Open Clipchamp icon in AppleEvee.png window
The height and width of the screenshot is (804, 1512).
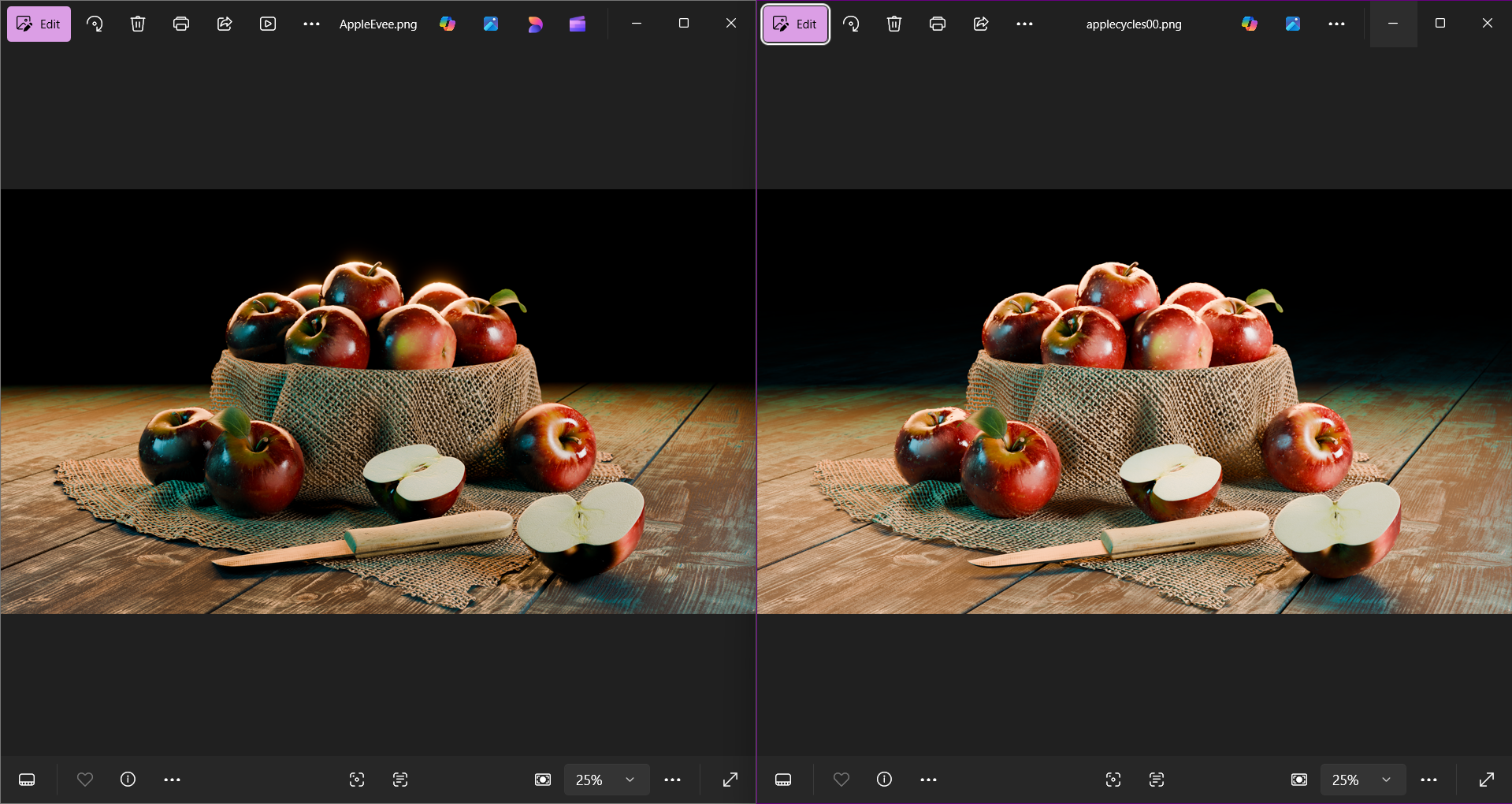pos(578,24)
